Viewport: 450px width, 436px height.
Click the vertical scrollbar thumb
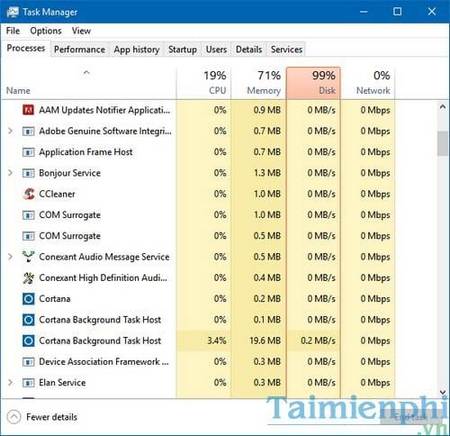(x=443, y=143)
